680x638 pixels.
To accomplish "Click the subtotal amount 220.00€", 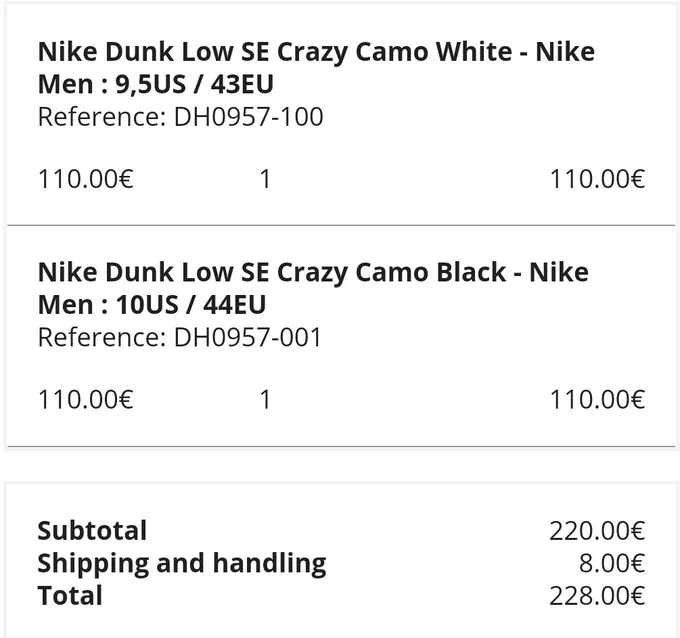I will point(597,531).
